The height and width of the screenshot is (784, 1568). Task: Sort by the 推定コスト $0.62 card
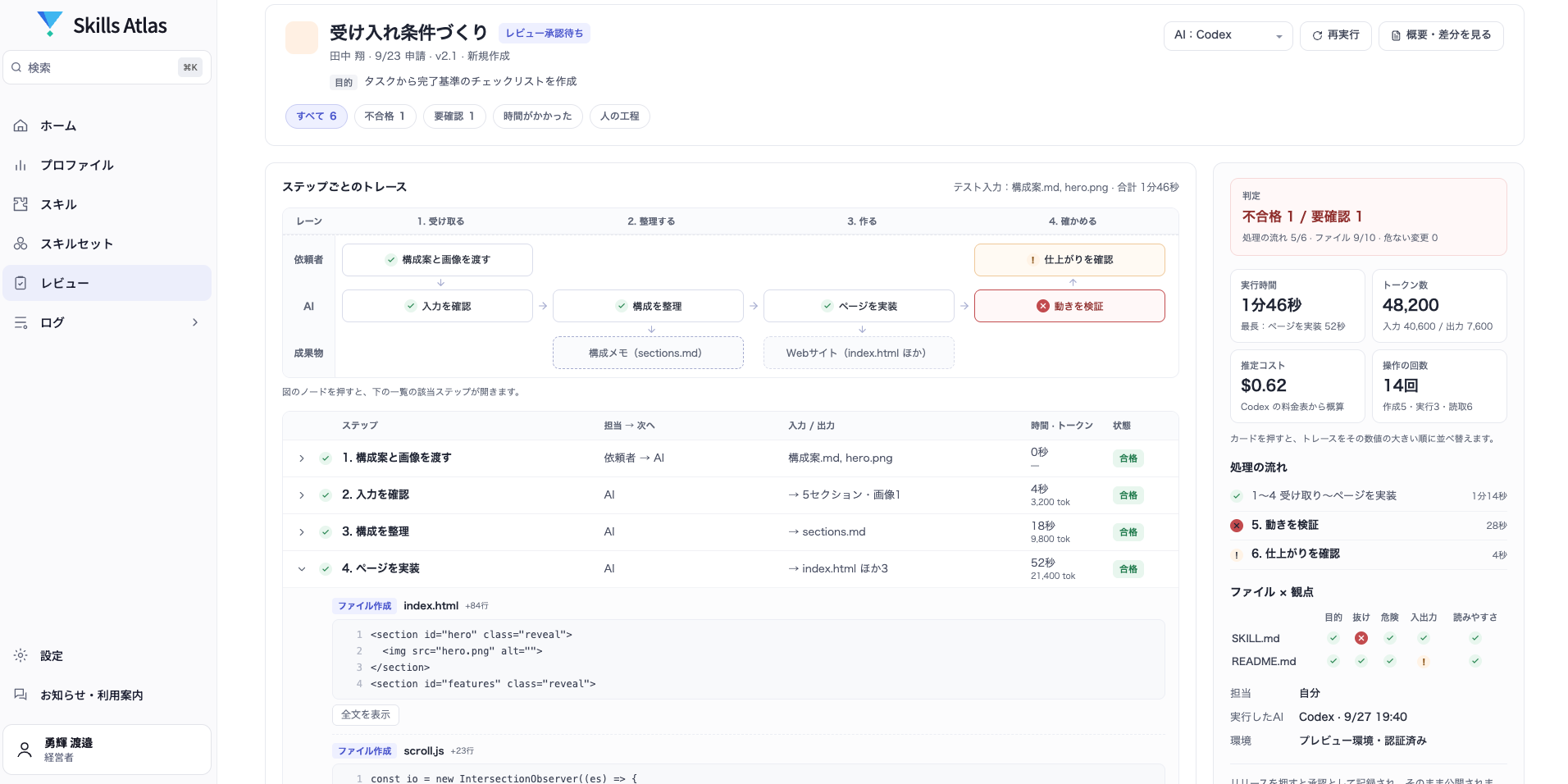[1297, 385]
